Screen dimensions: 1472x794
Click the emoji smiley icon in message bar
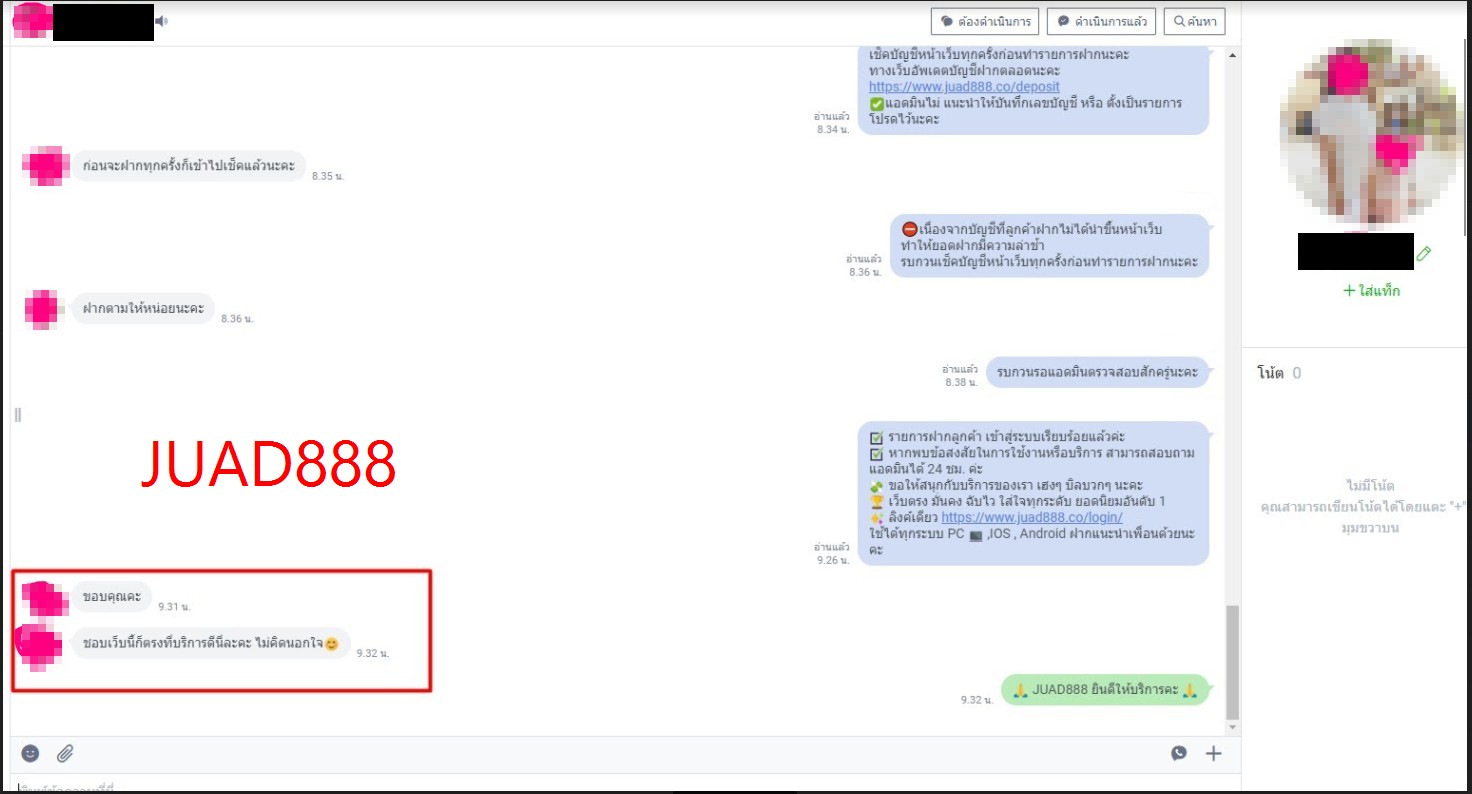[31, 753]
